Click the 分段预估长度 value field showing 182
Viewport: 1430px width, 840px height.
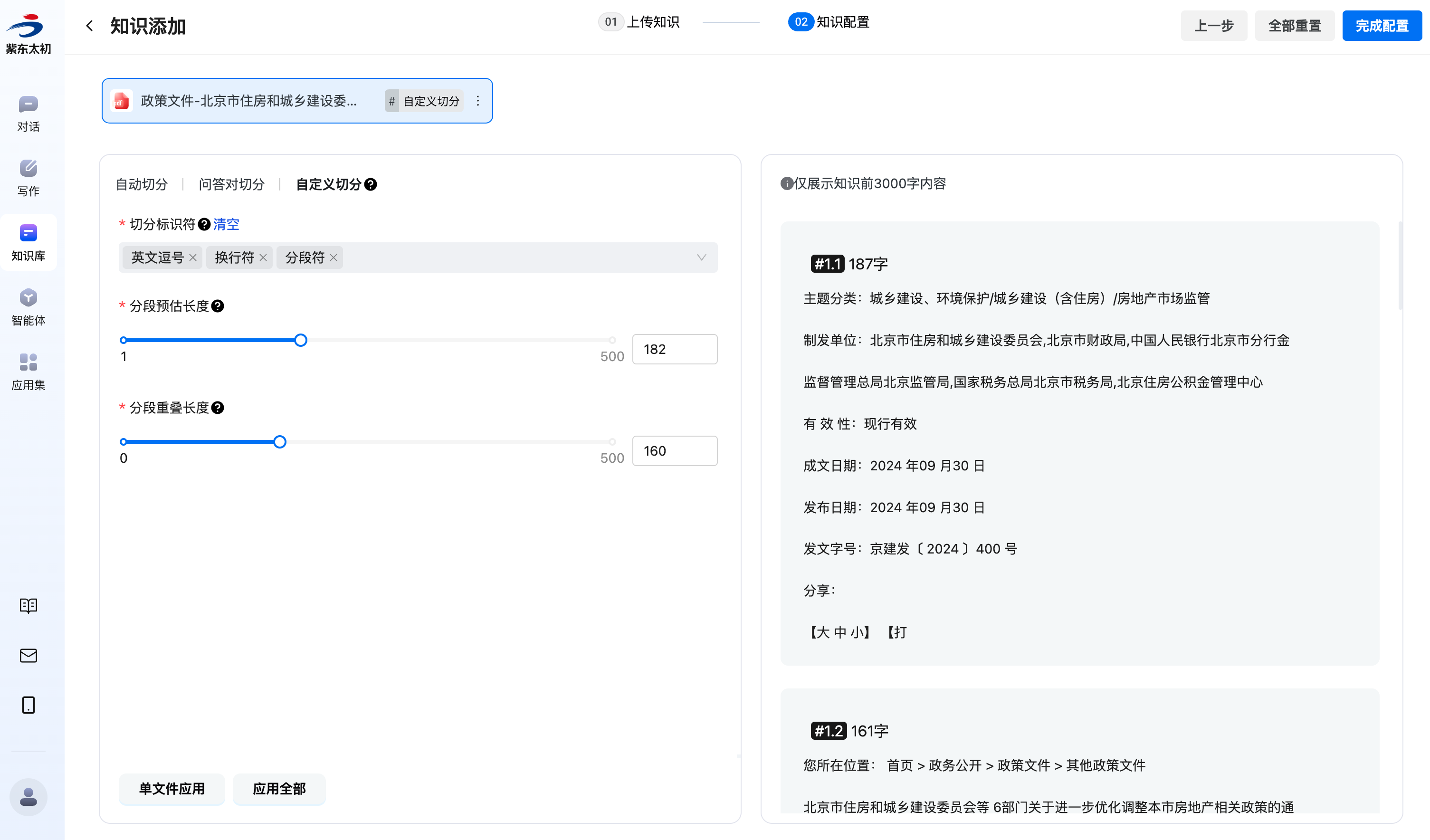[x=675, y=349]
